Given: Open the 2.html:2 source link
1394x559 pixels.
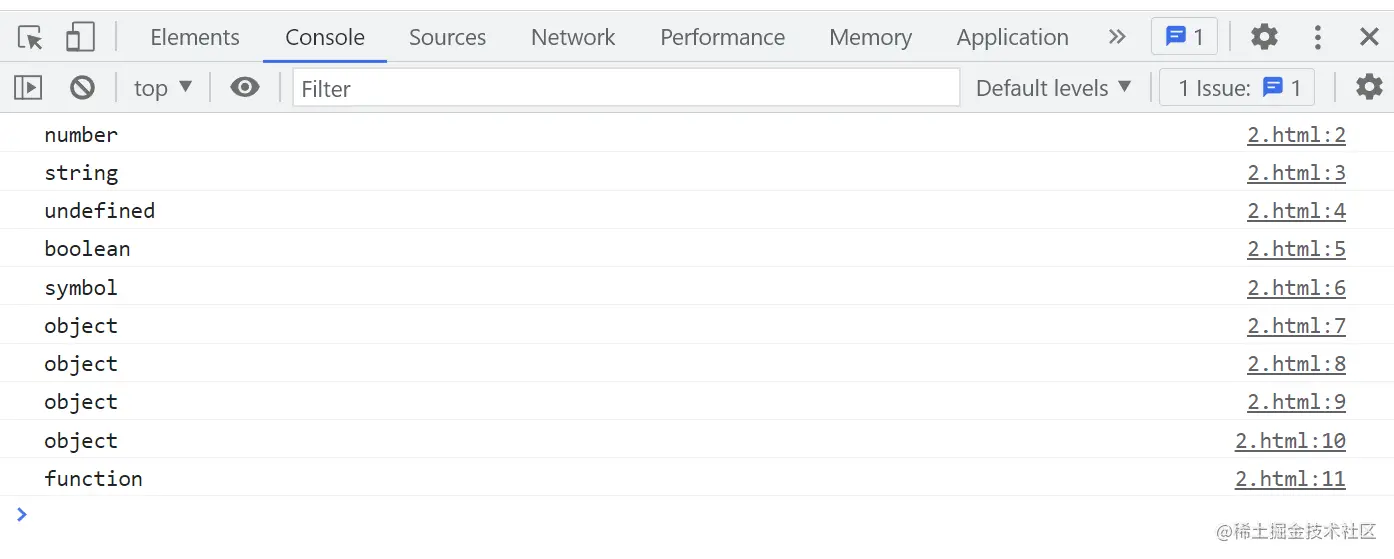Looking at the screenshot, I should pos(1296,135).
